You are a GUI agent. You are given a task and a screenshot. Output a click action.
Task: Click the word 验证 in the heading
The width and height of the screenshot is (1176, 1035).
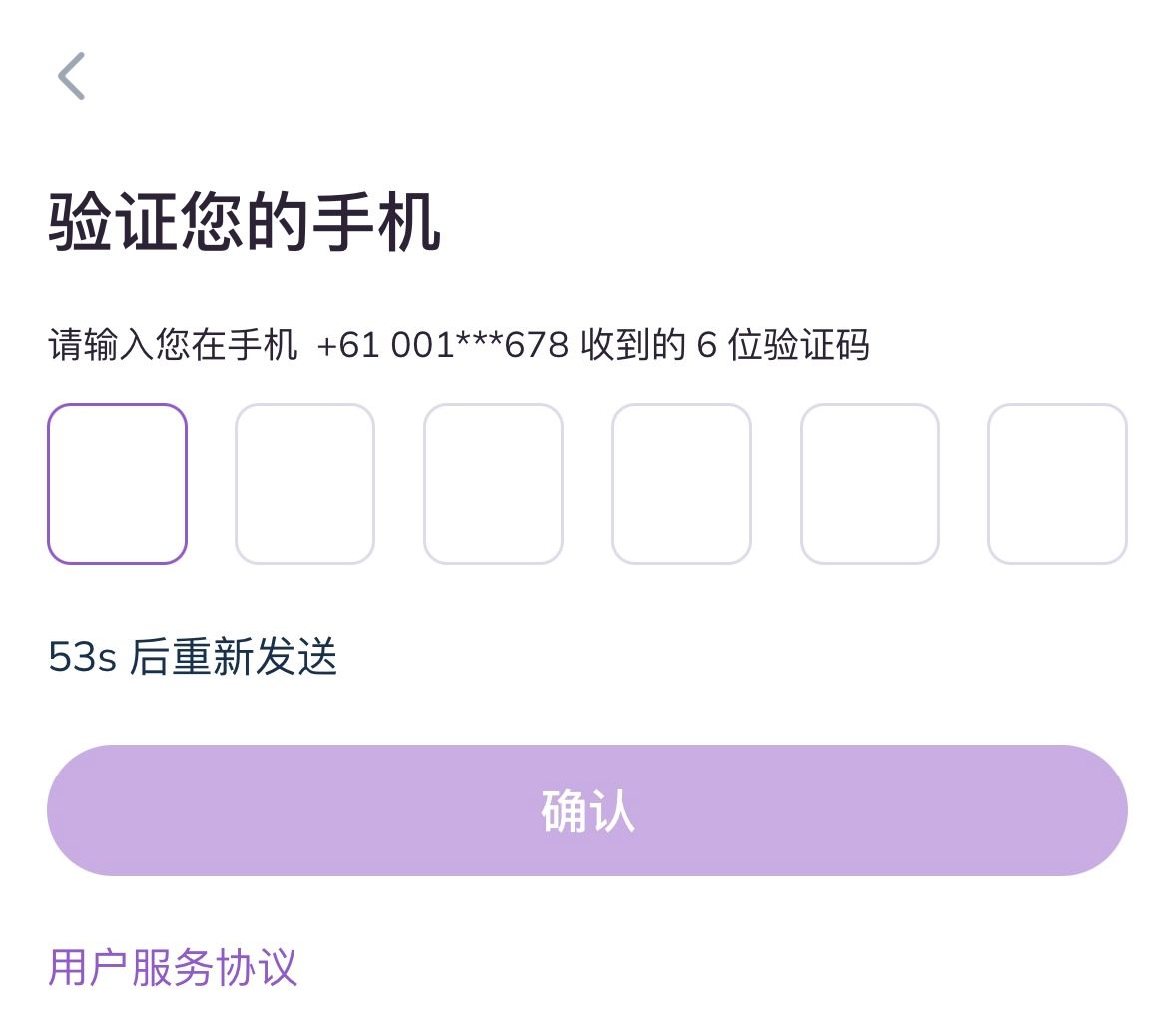pyautogui.click(x=113, y=222)
